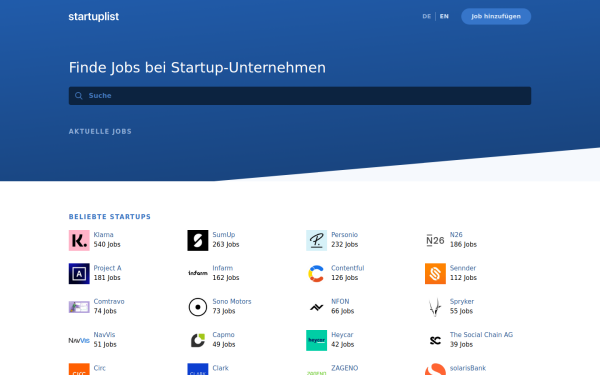
Task: Open the NavVis logo icon
Action: (79, 340)
